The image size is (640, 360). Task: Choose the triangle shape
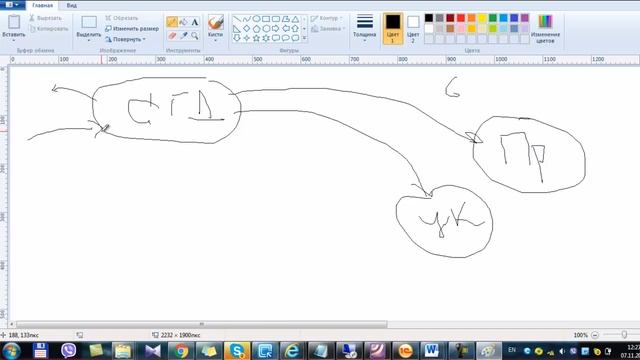click(x=295, y=19)
